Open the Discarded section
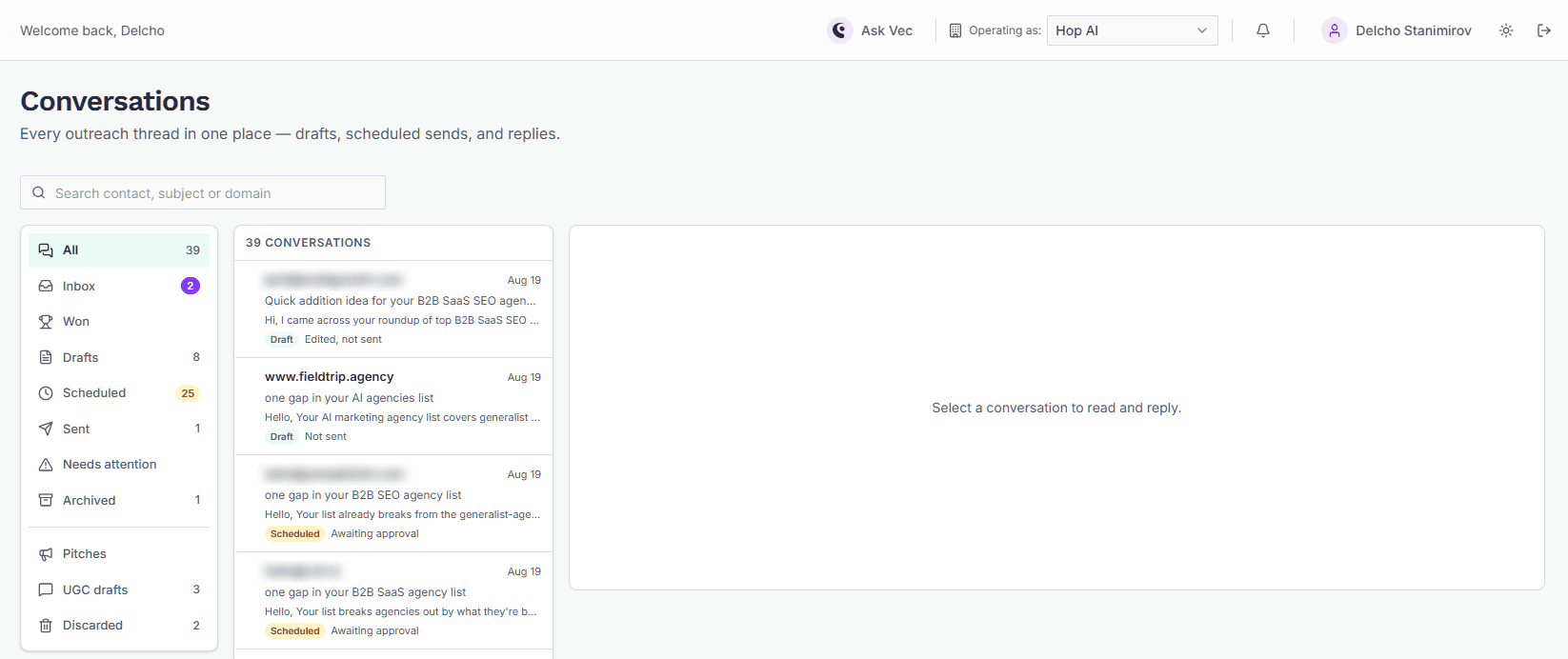 (119, 626)
